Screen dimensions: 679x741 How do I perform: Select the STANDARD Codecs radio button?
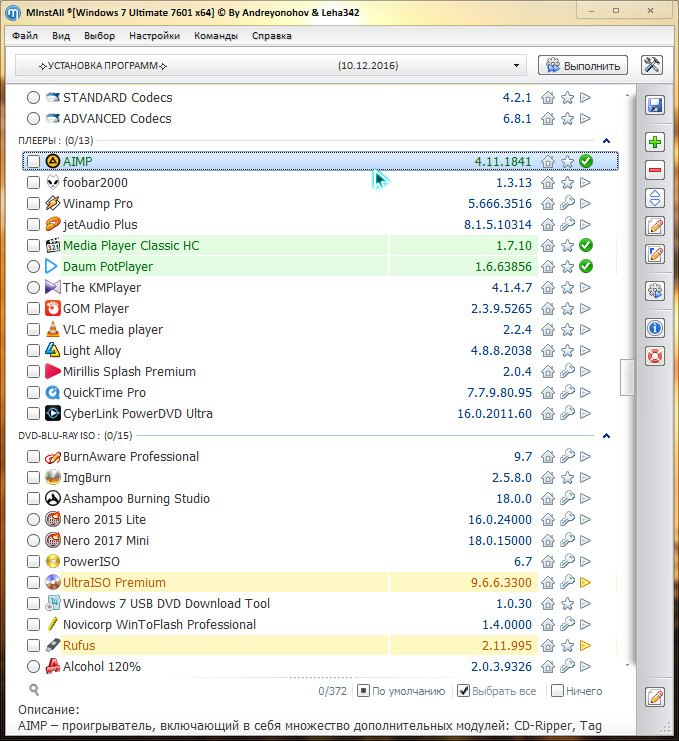pyautogui.click(x=33, y=97)
